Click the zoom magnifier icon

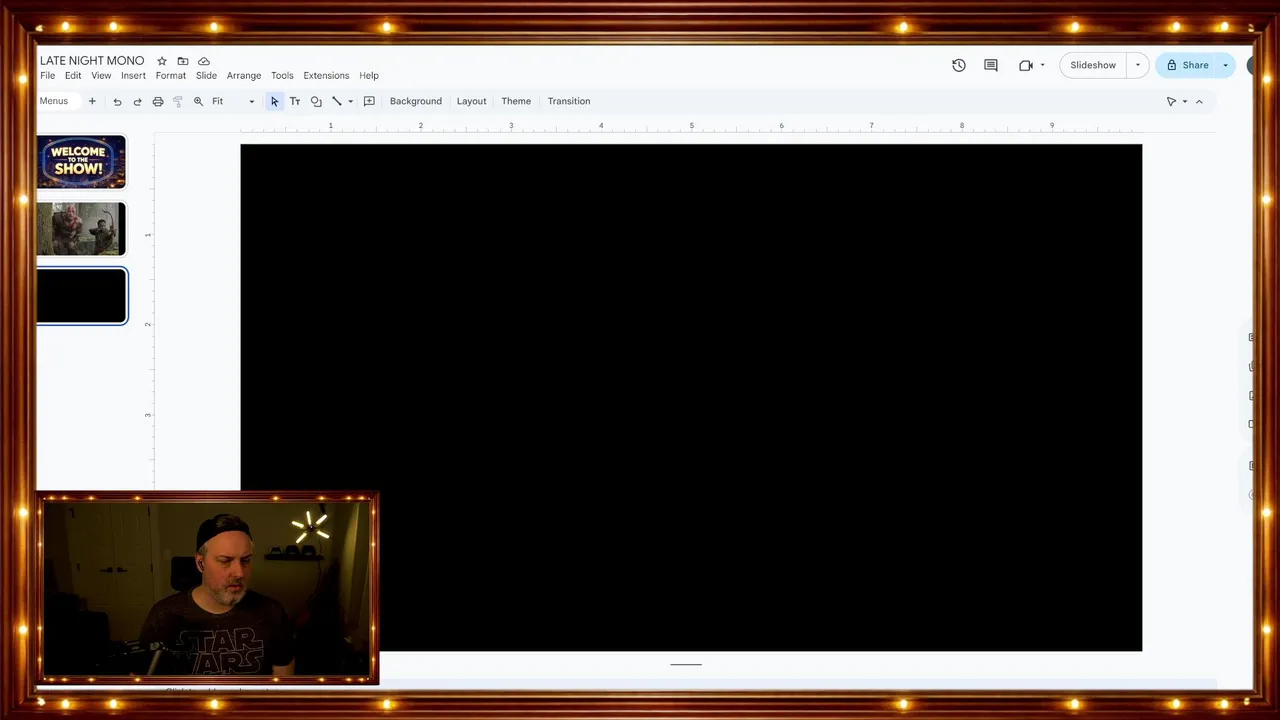tap(198, 101)
